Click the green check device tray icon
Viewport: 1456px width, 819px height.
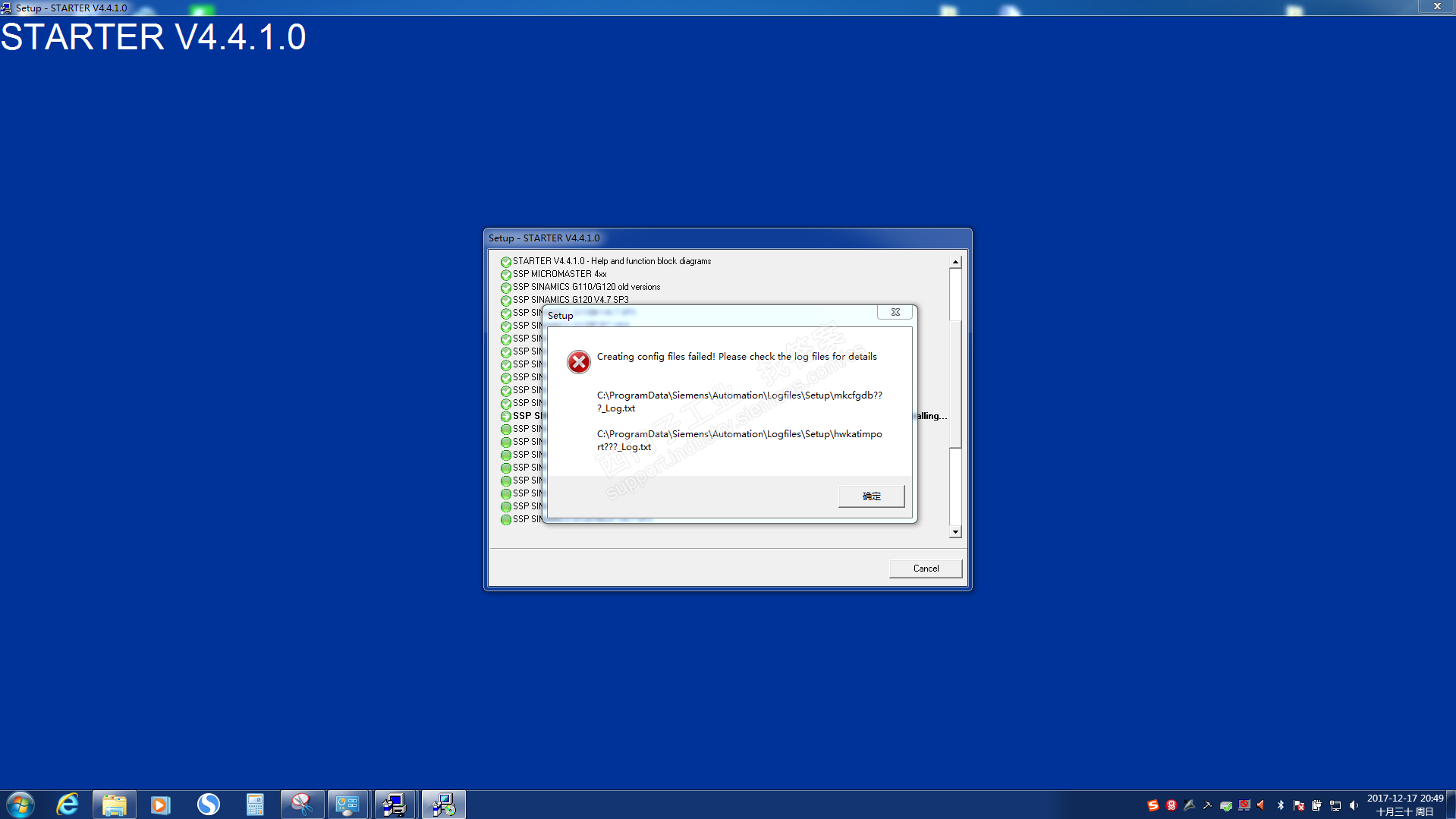pyautogui.click(x=1226, y=805)
